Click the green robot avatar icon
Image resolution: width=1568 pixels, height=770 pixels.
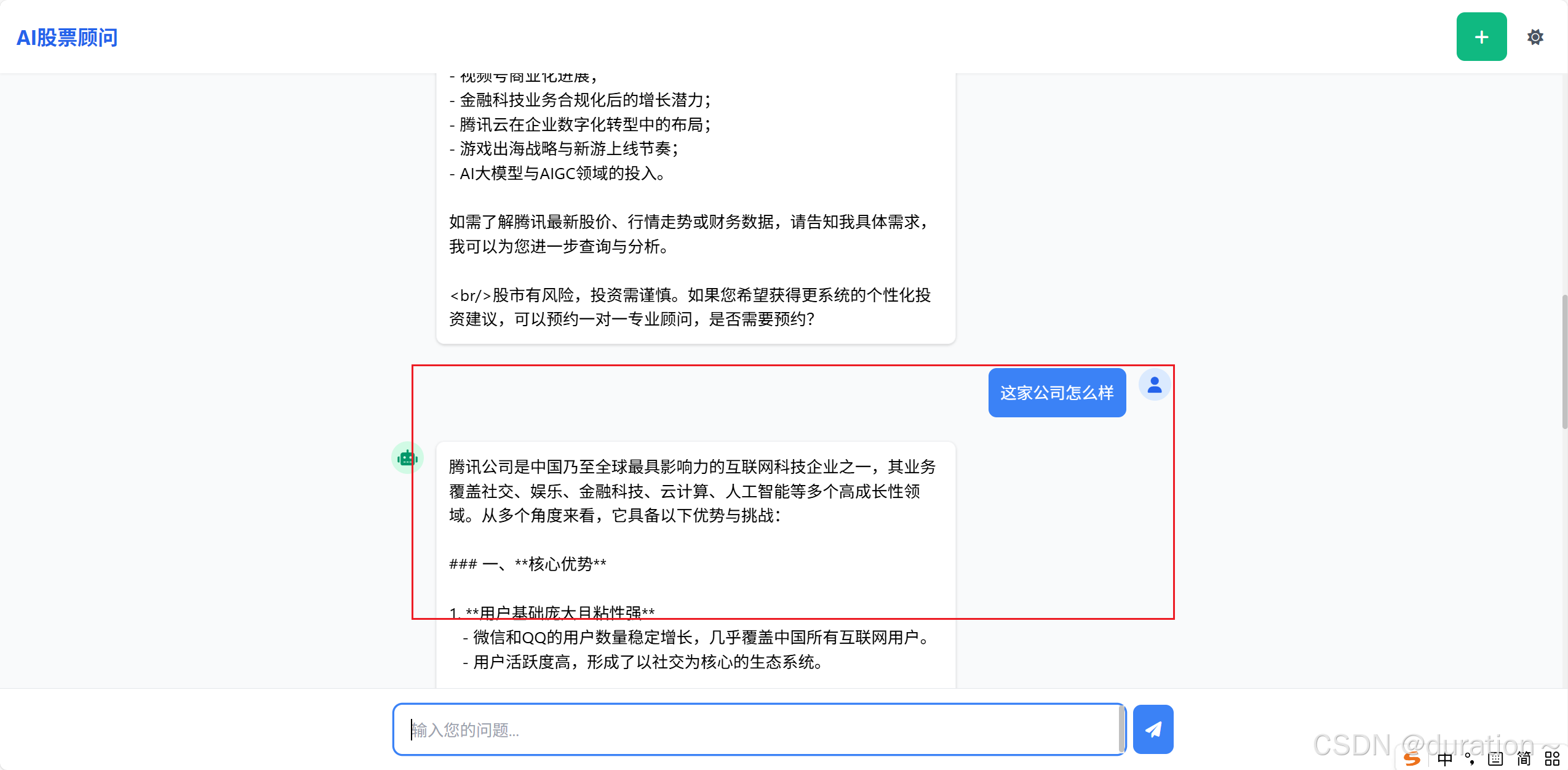click(x=407, y=458)
